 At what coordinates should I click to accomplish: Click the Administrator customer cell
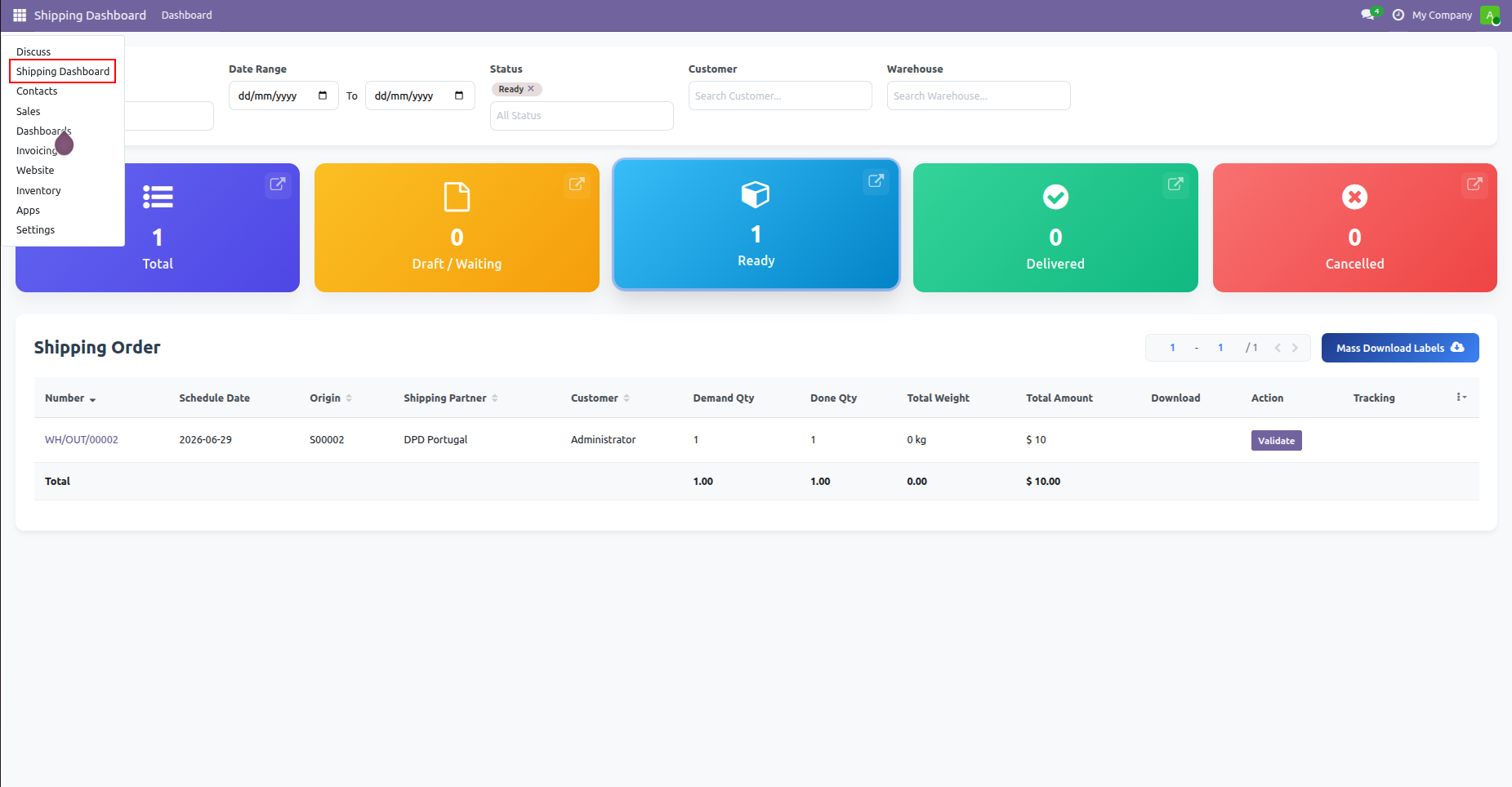point(603,439)
